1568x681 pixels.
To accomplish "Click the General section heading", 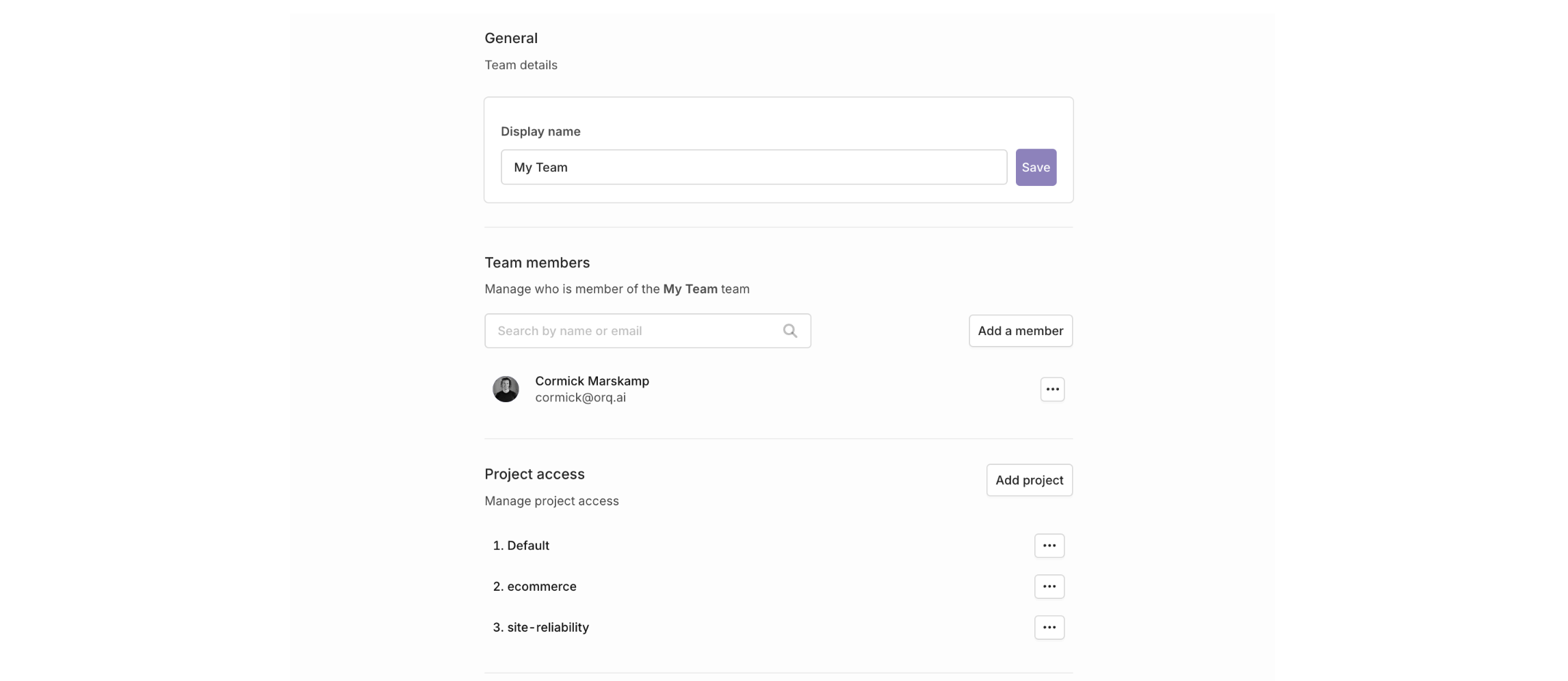I will [511, 38].
